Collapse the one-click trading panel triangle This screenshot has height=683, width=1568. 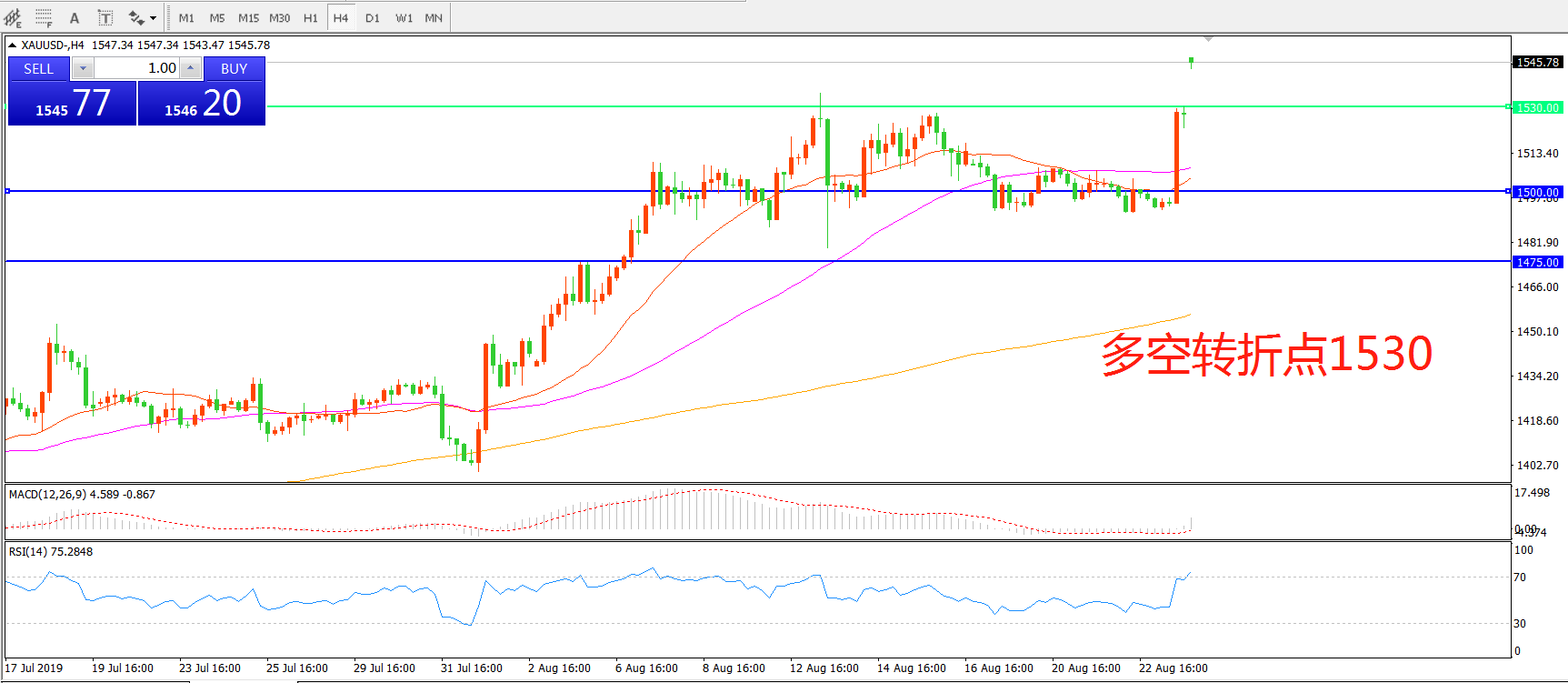(x=12, y=45)
